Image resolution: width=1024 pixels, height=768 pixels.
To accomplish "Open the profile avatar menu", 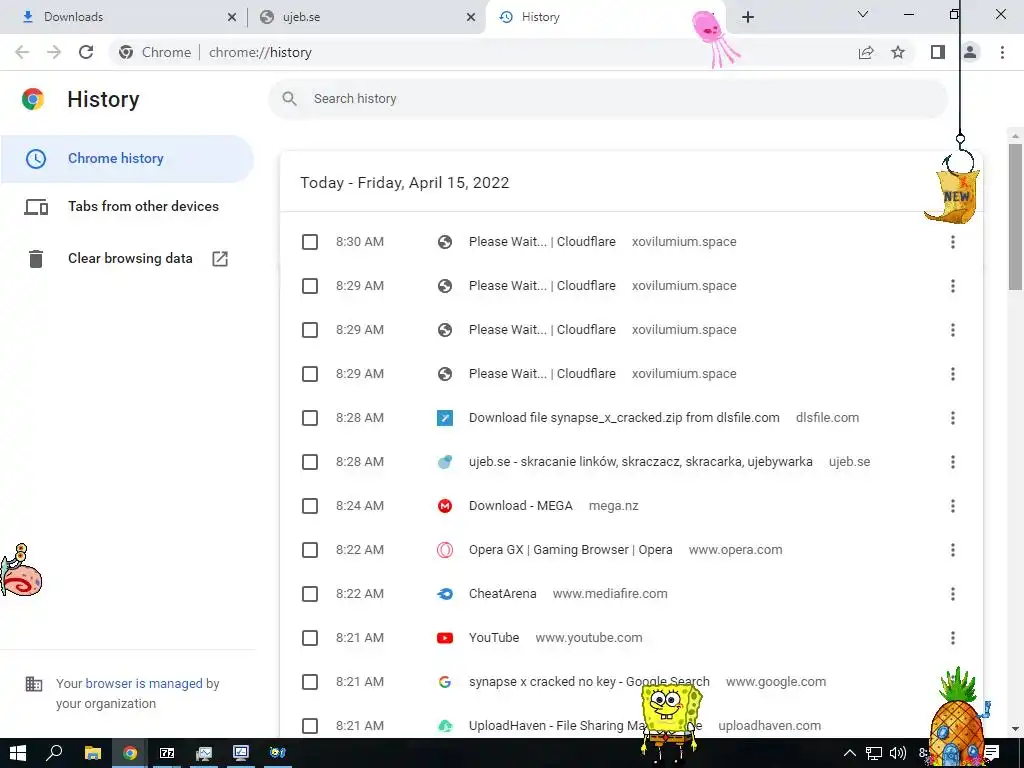I will click(x=970, y=52).
